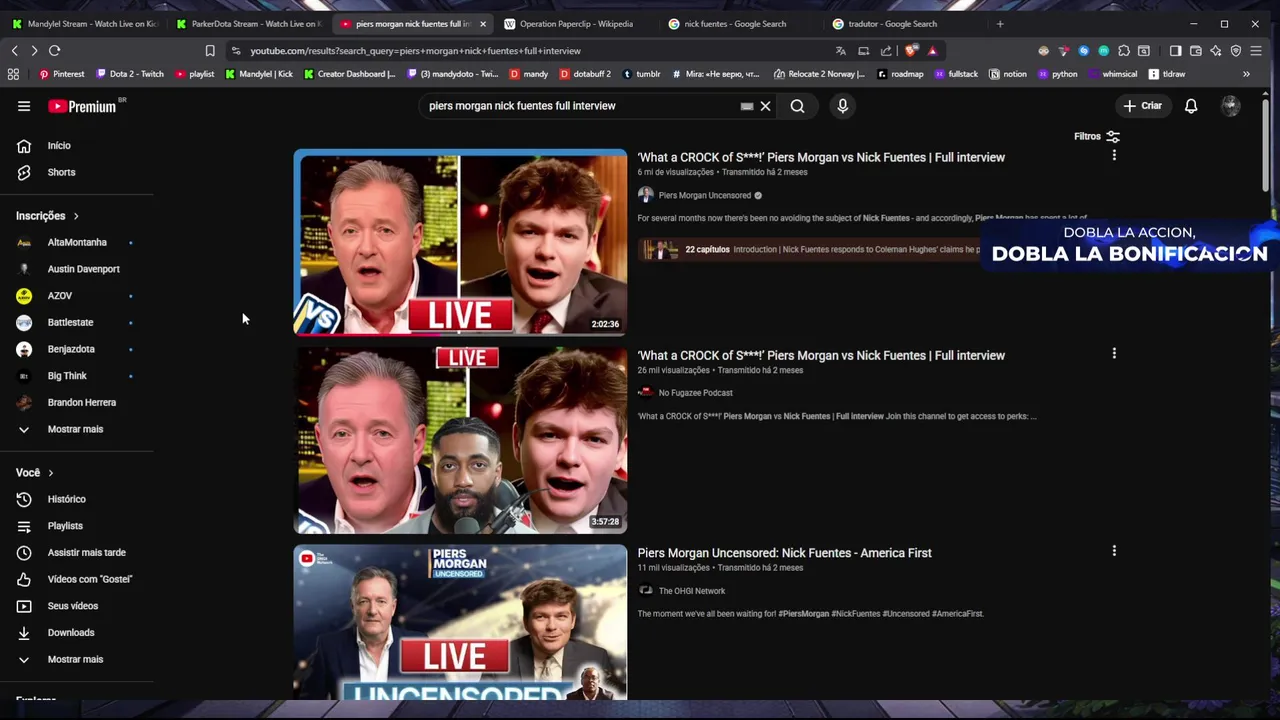Open the notion bookmark
Viewport: 1280px width, 720px height.
click(1008, 74)
